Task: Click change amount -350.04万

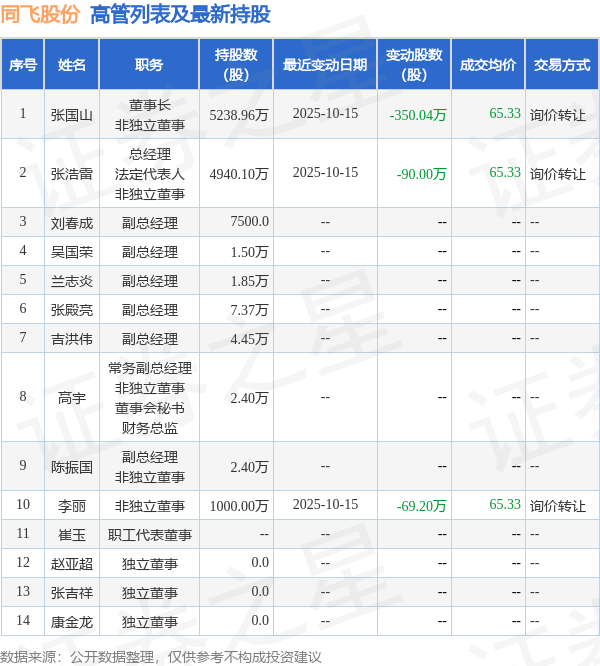Action: click(418, 115)
